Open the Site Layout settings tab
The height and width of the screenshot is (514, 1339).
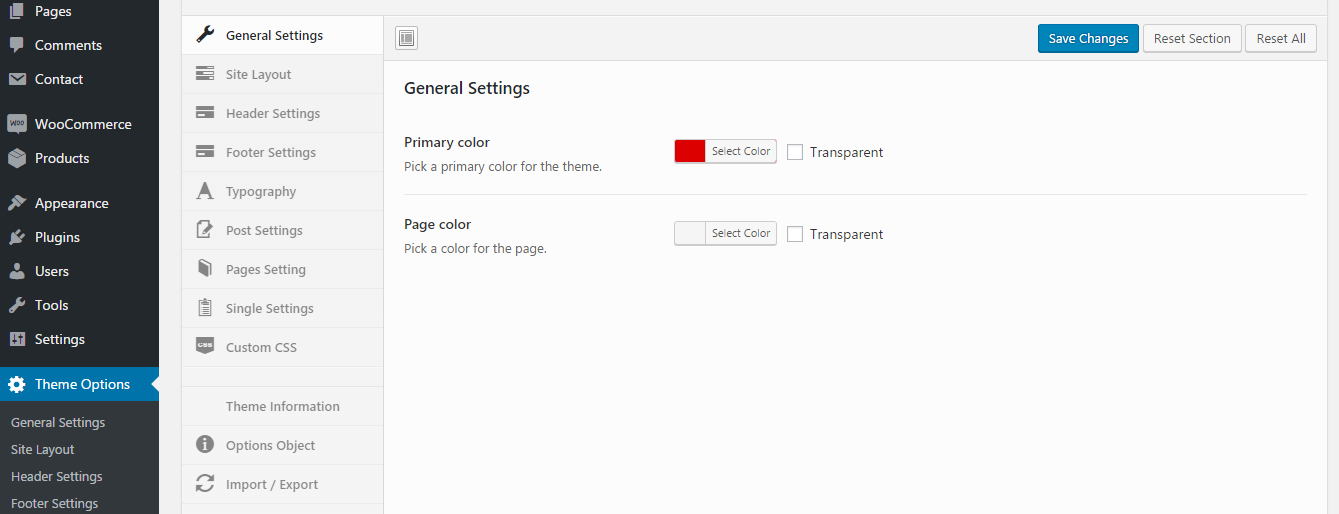click(258, 74)
